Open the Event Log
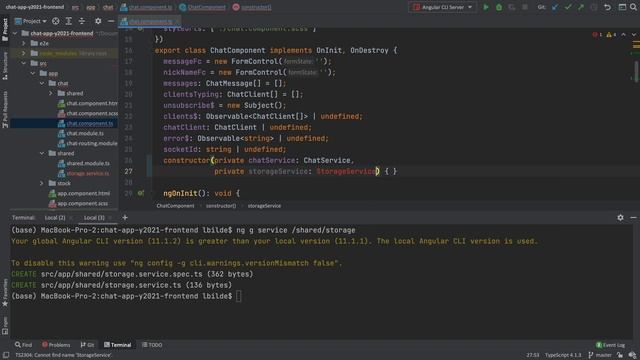This screenshot has height=360, width=640. pos(611,345)
